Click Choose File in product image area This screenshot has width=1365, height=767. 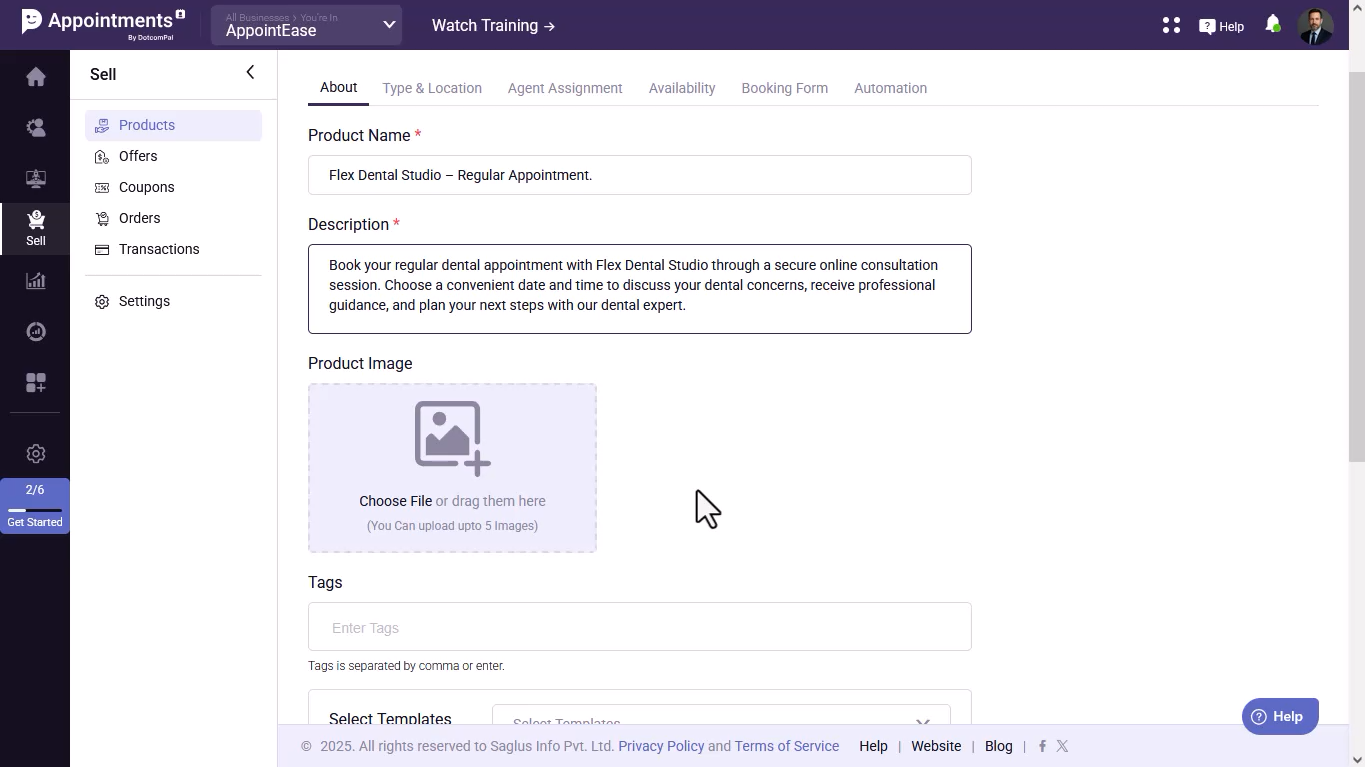(x=395, y=501)
